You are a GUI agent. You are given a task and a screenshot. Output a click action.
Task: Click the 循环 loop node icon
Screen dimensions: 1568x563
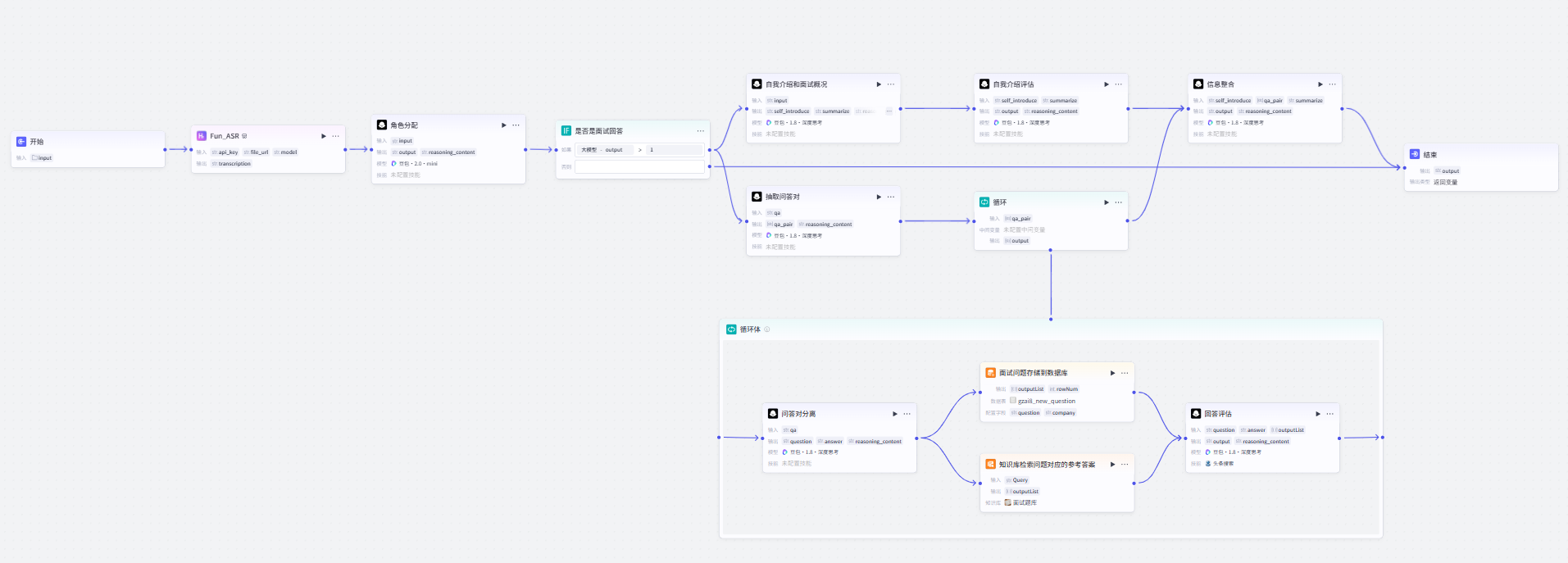point(984,202)
